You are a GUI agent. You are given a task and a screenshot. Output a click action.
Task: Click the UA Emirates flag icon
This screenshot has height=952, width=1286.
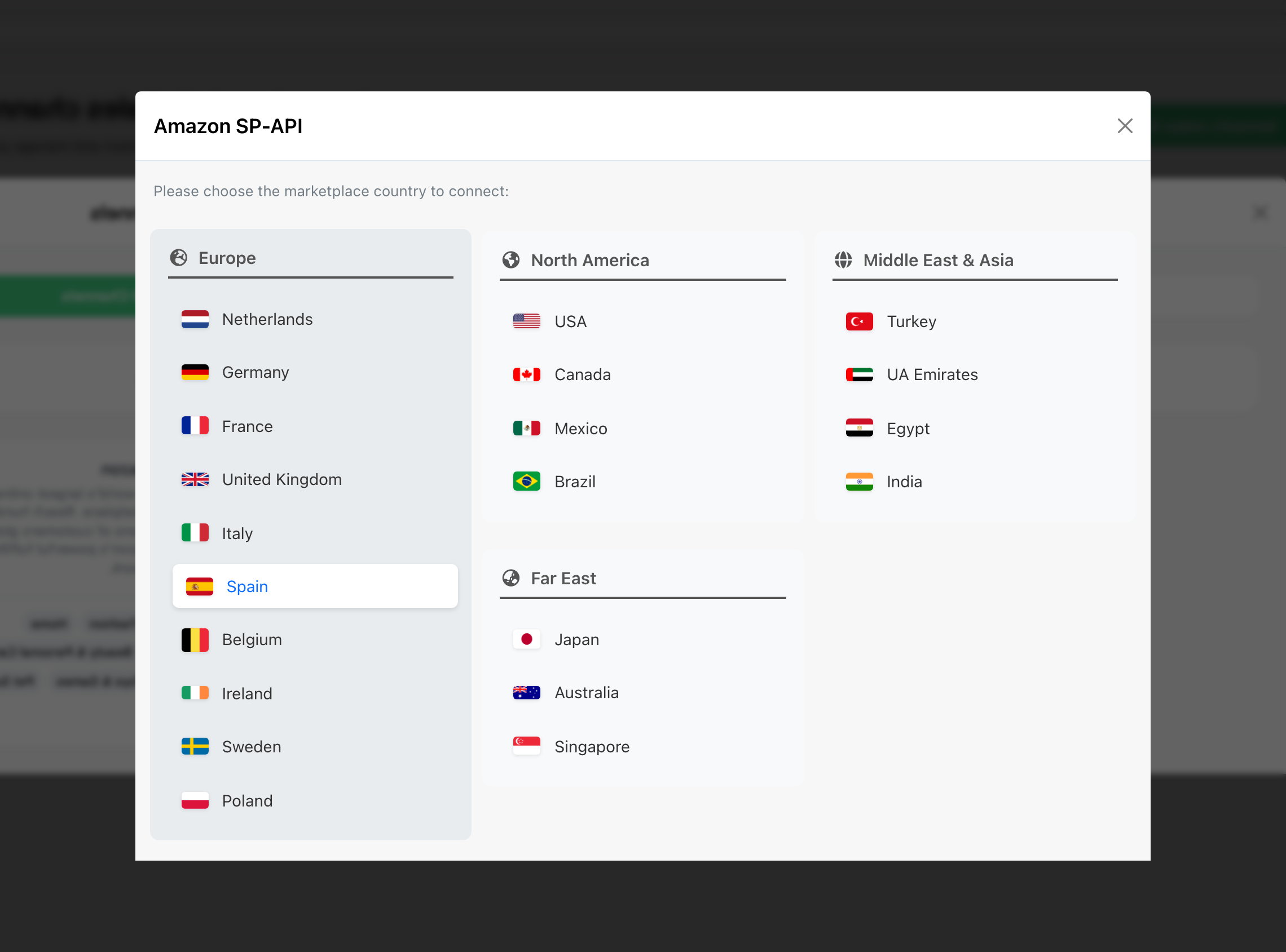tap(859, 374)
